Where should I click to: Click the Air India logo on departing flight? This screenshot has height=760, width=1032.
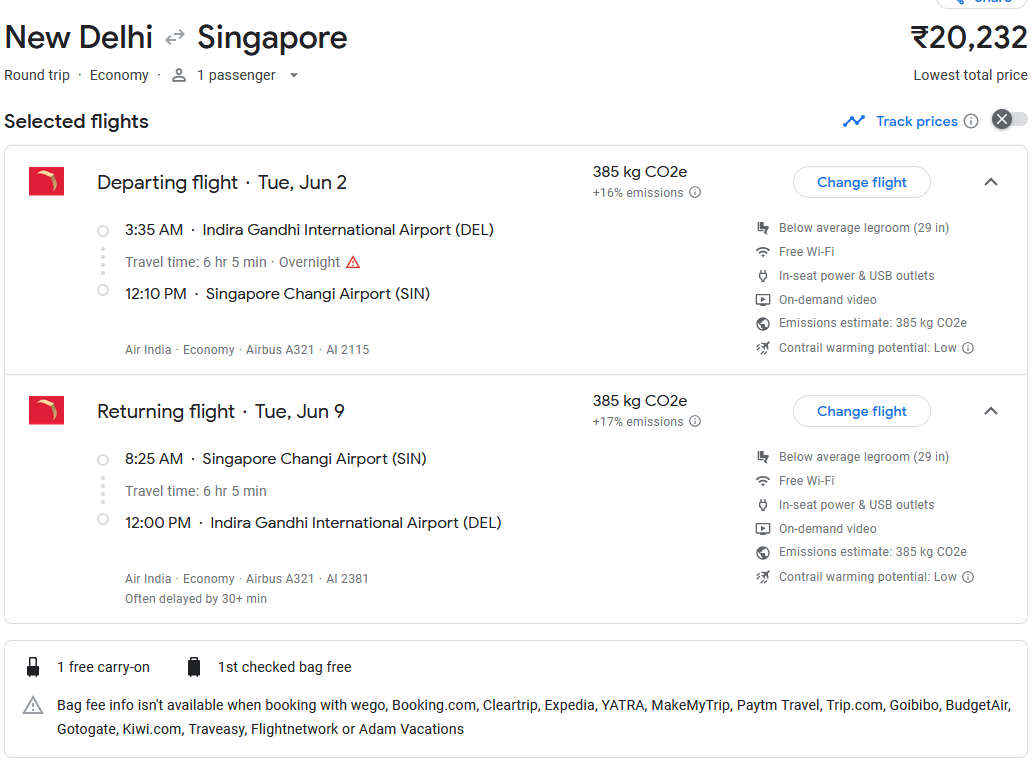[x=46, y=182]
